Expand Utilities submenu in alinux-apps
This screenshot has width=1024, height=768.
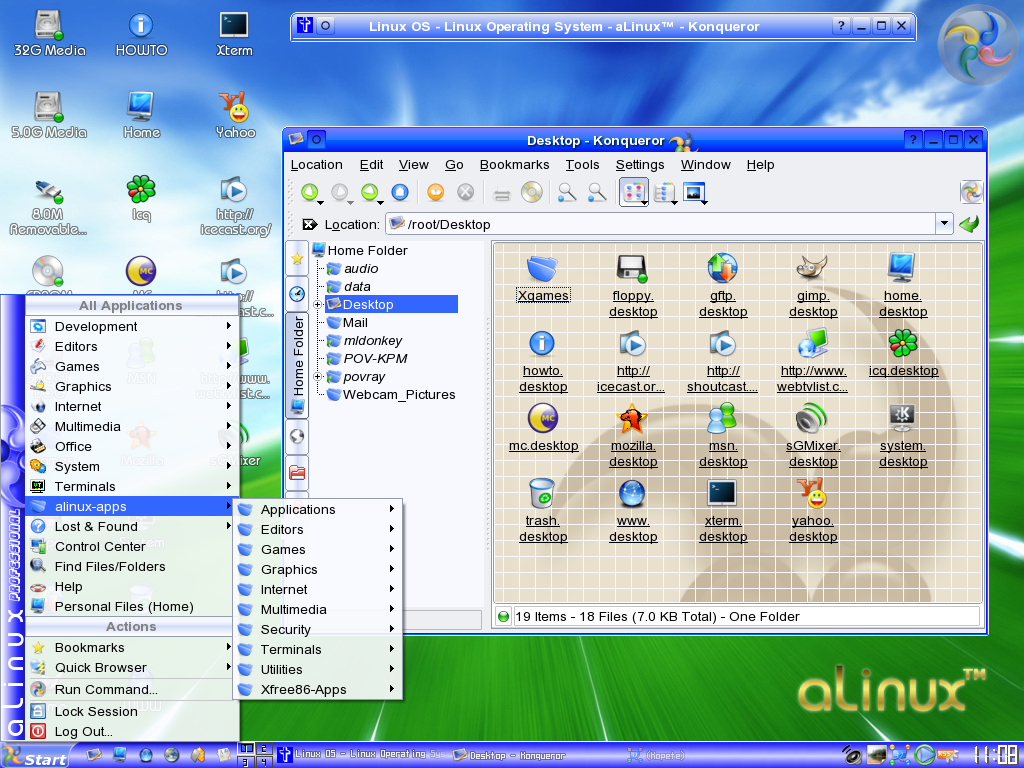318,669
